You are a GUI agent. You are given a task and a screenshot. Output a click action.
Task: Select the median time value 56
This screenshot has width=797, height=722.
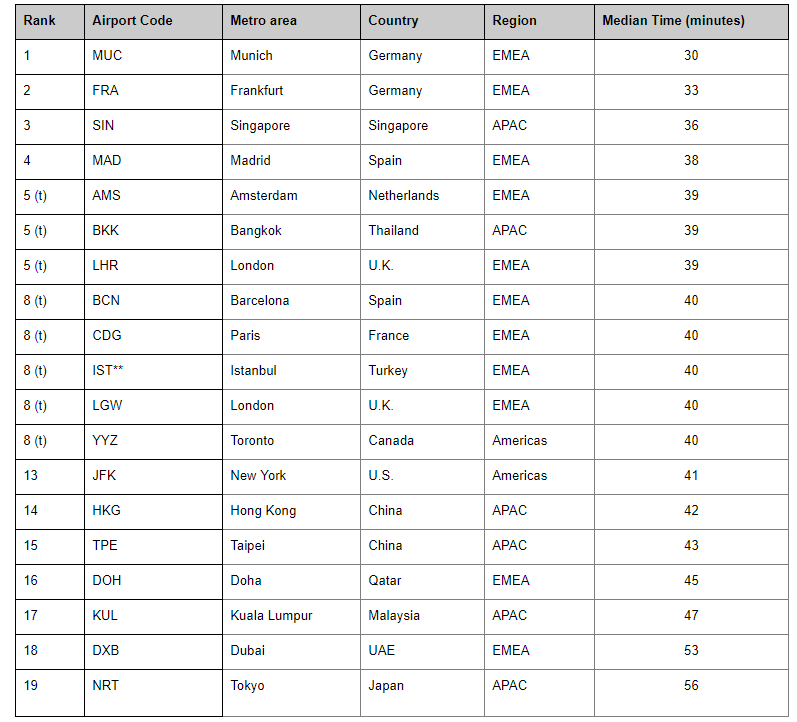coord(691,686)
